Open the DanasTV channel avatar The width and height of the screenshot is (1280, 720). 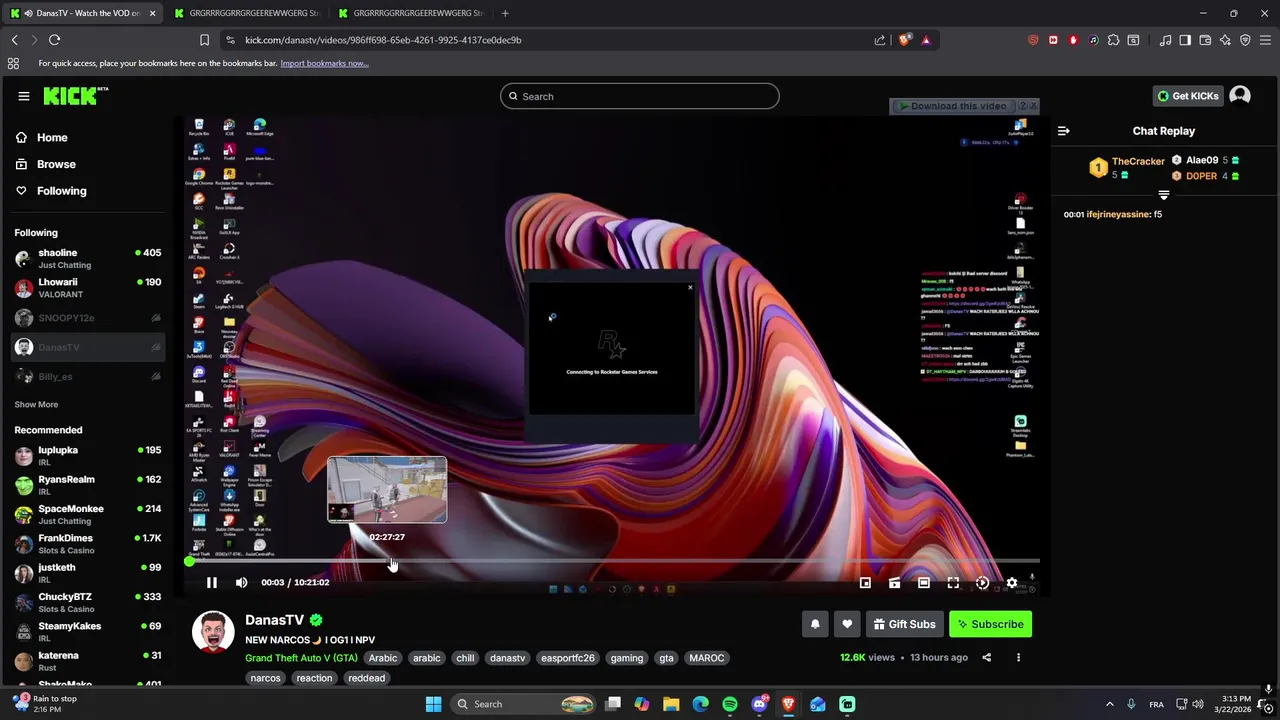[213, 632]
